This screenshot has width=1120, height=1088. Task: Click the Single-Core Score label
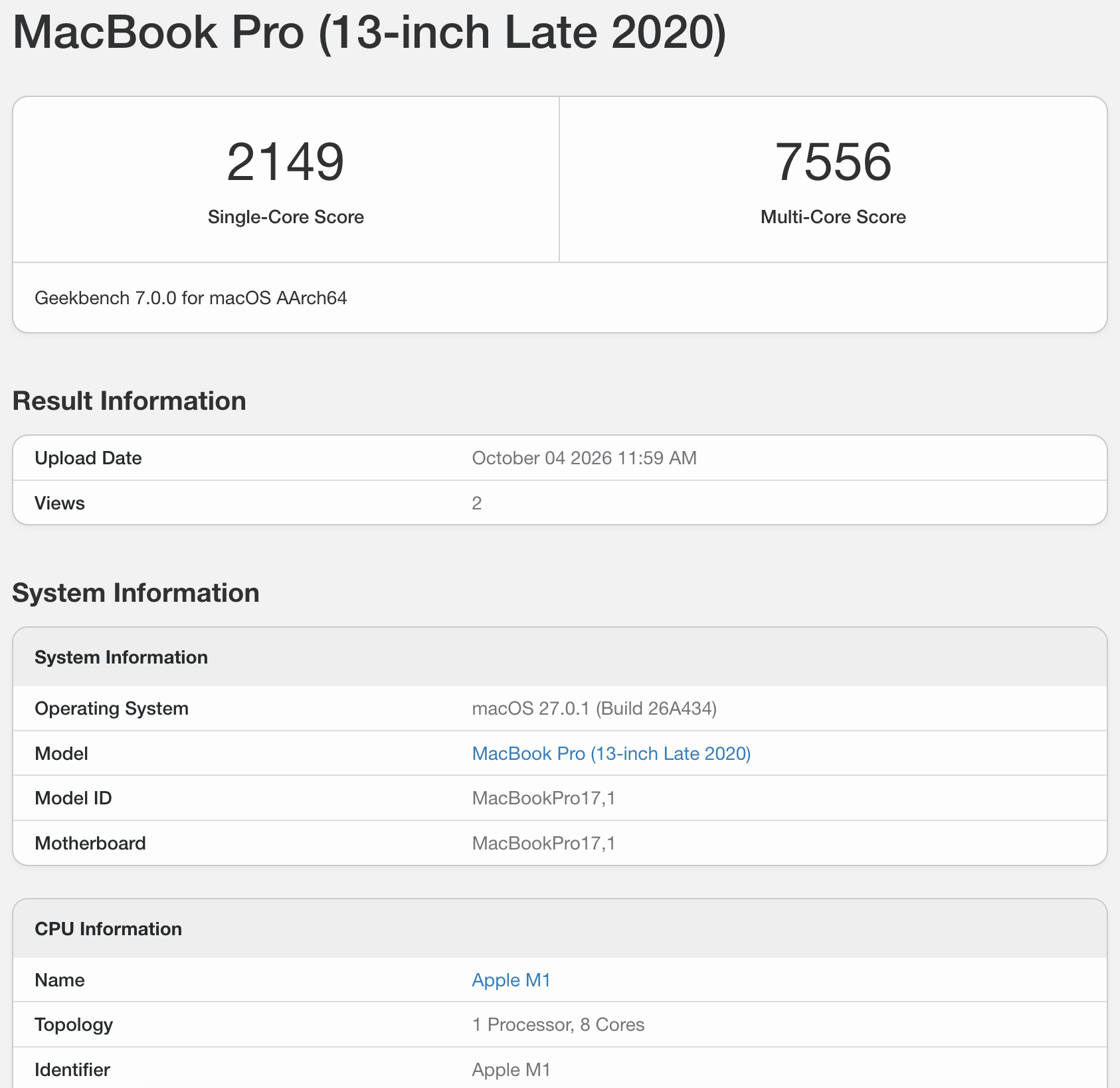tap(286, 217)
